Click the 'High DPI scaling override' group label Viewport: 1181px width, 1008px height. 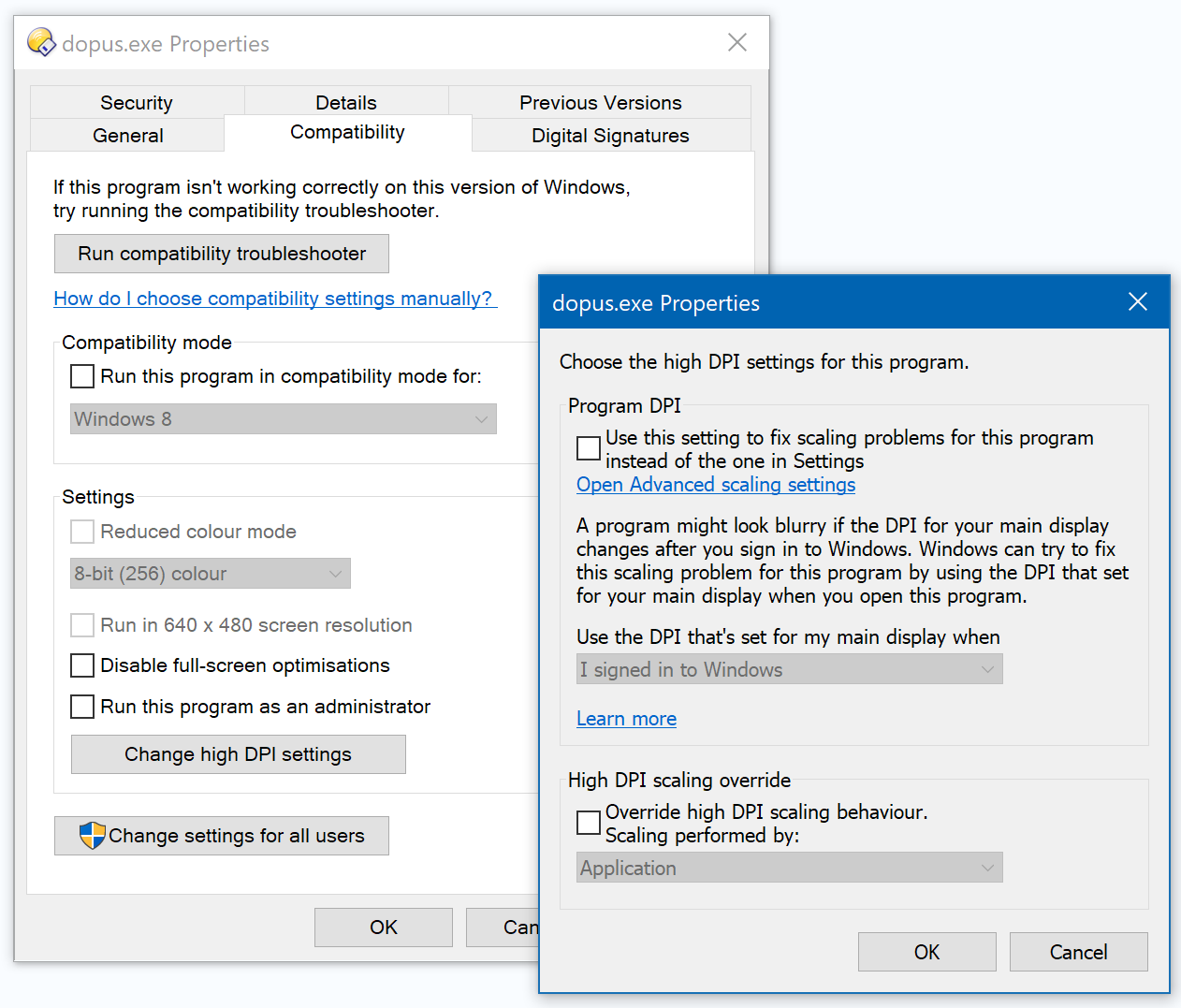(679, 781)
